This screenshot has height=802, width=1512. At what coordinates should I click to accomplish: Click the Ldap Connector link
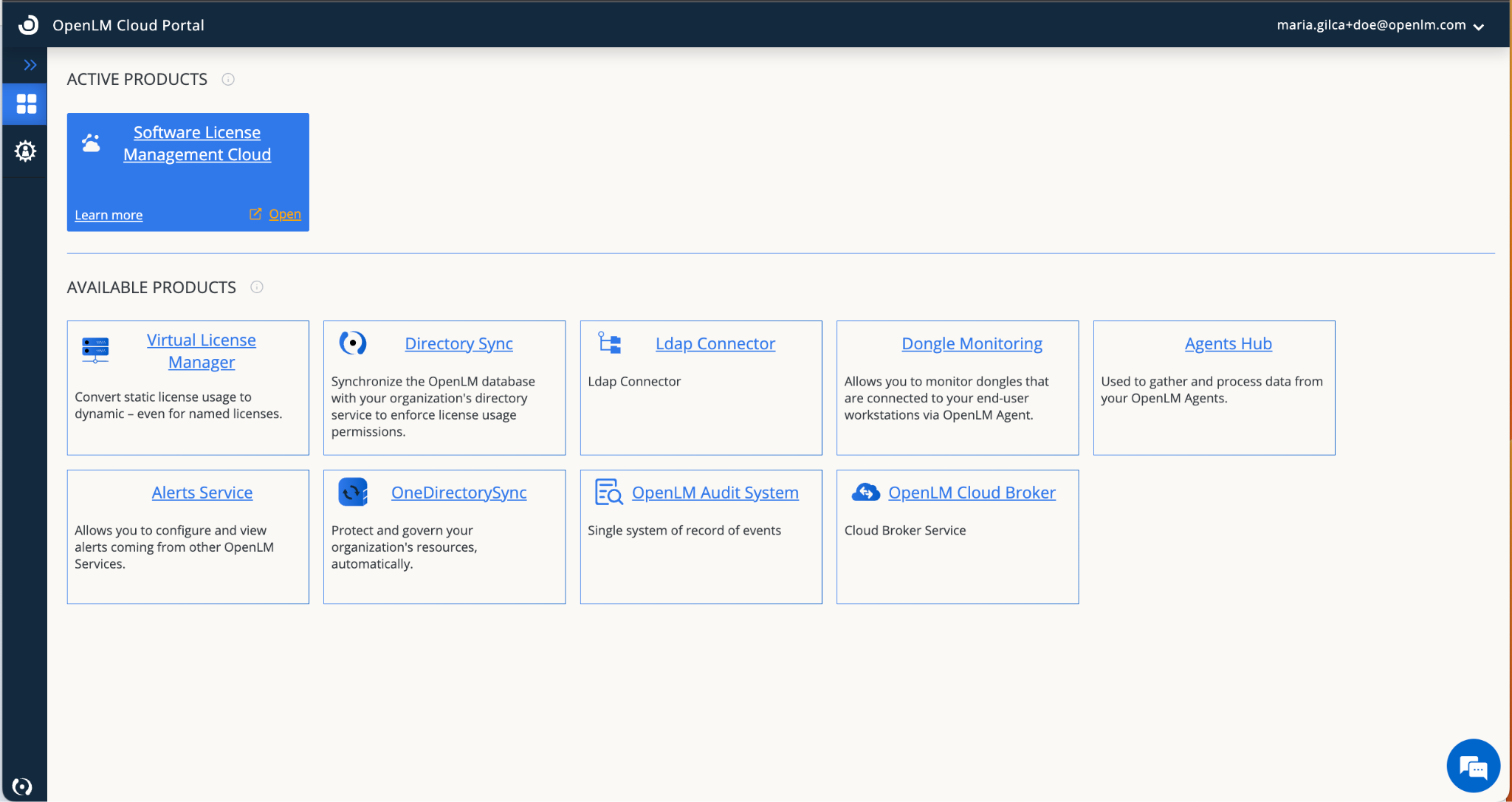click(715, 343)
